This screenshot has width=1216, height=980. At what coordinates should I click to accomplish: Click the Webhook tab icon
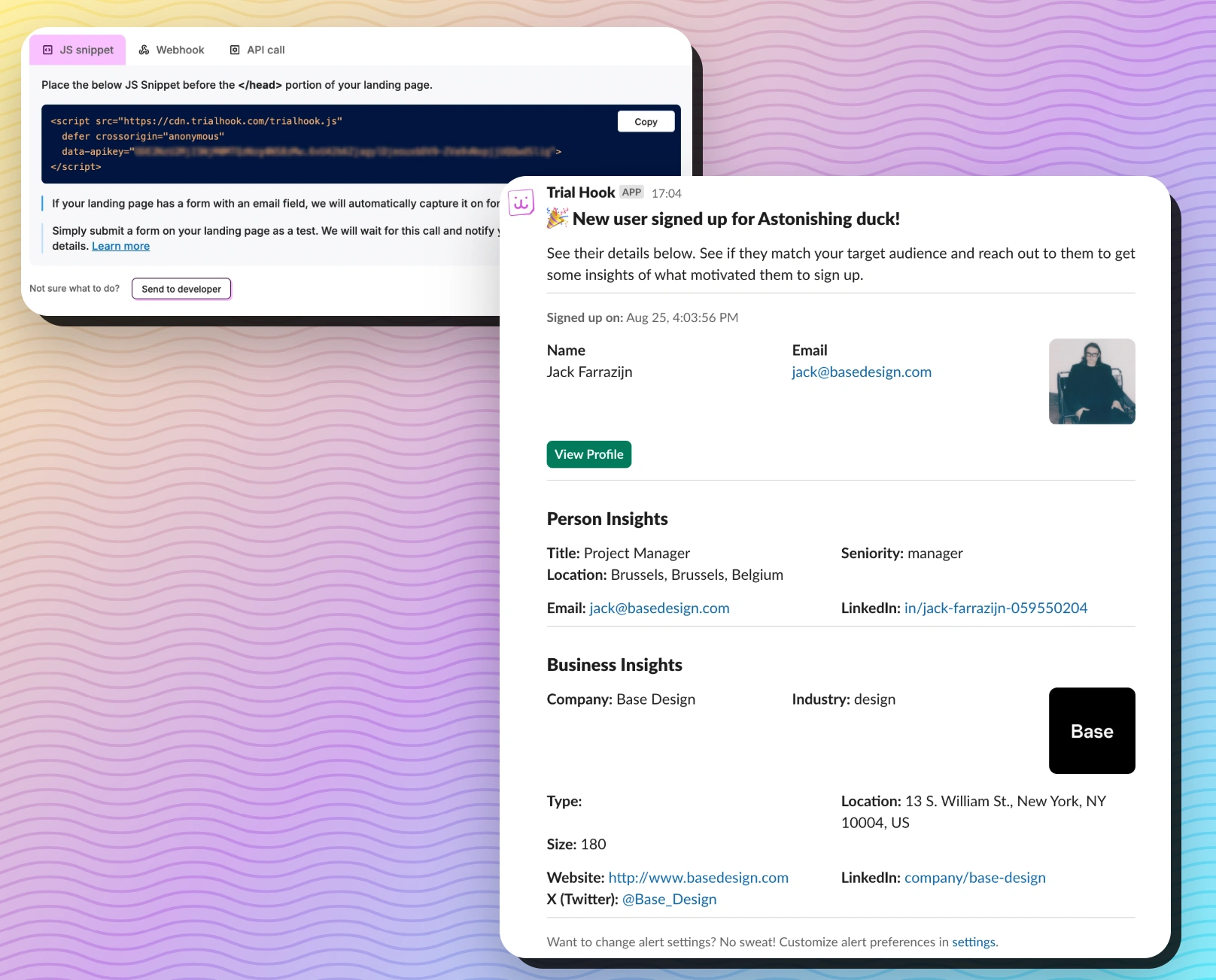pyautogui.click(x=144, y=50)
